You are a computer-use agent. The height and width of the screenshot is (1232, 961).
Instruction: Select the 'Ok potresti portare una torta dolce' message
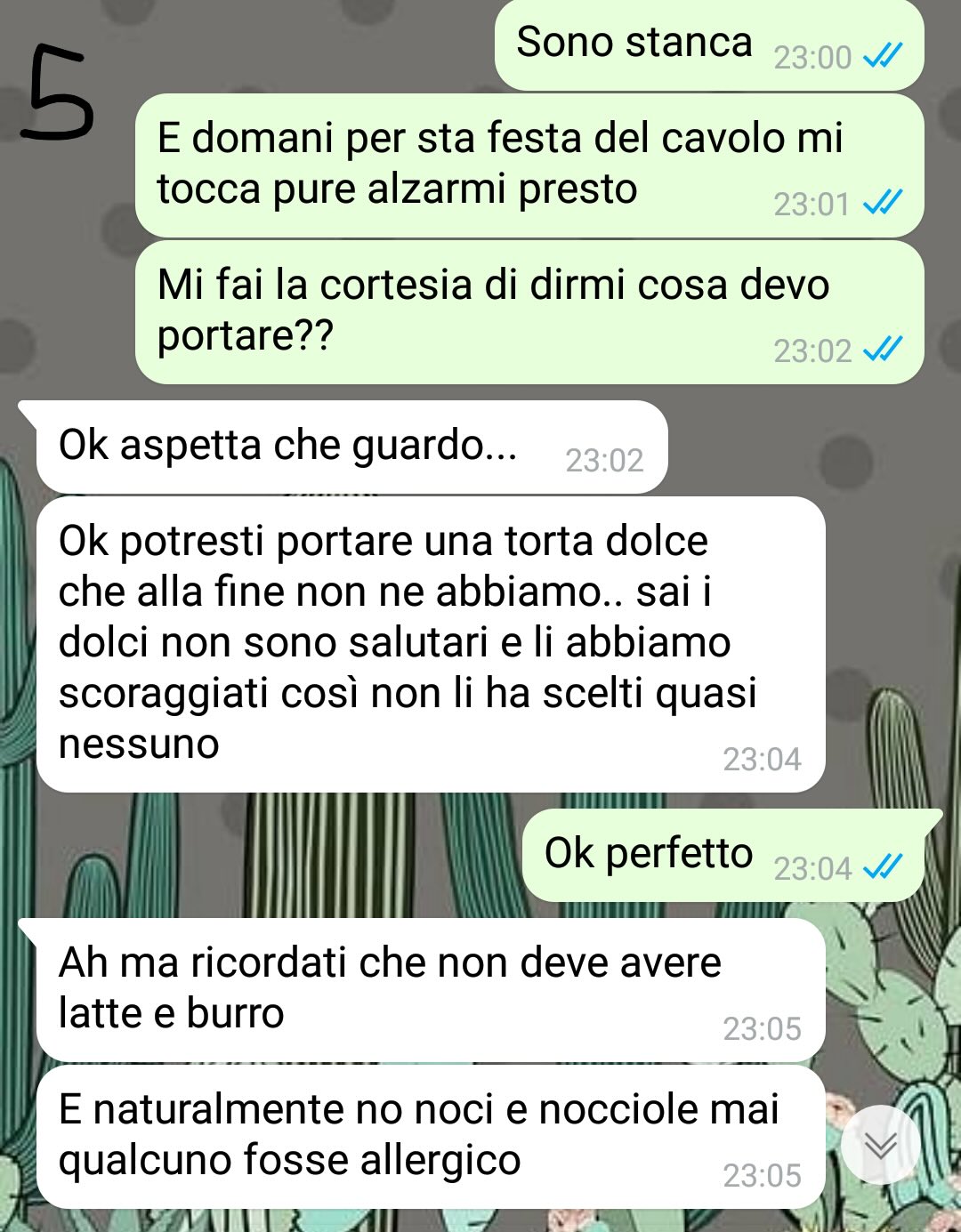(431, 644)
